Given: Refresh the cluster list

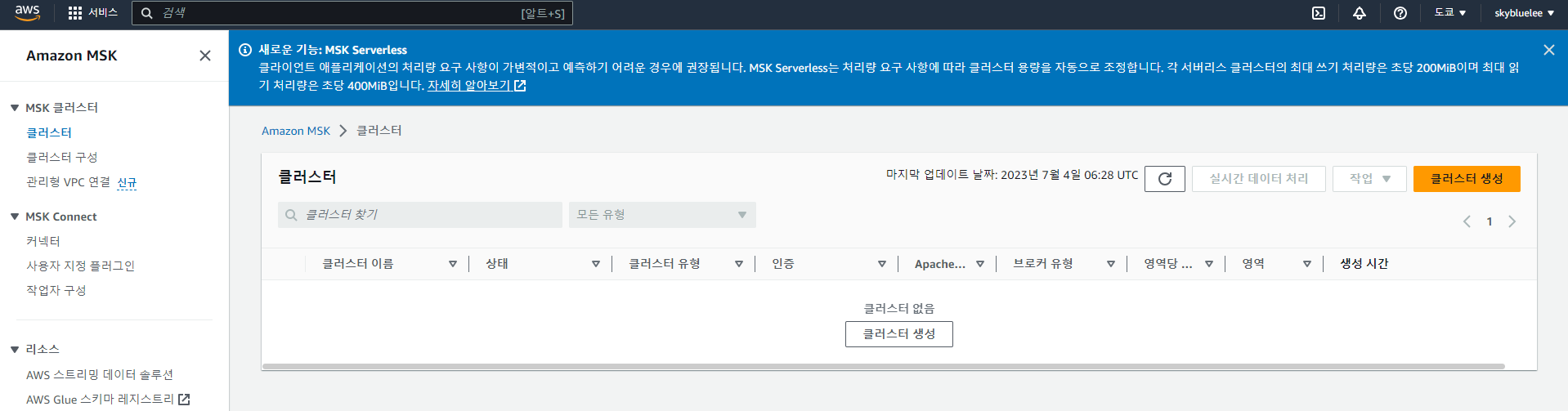Looking at the screenshot, I should point(1165,179).
